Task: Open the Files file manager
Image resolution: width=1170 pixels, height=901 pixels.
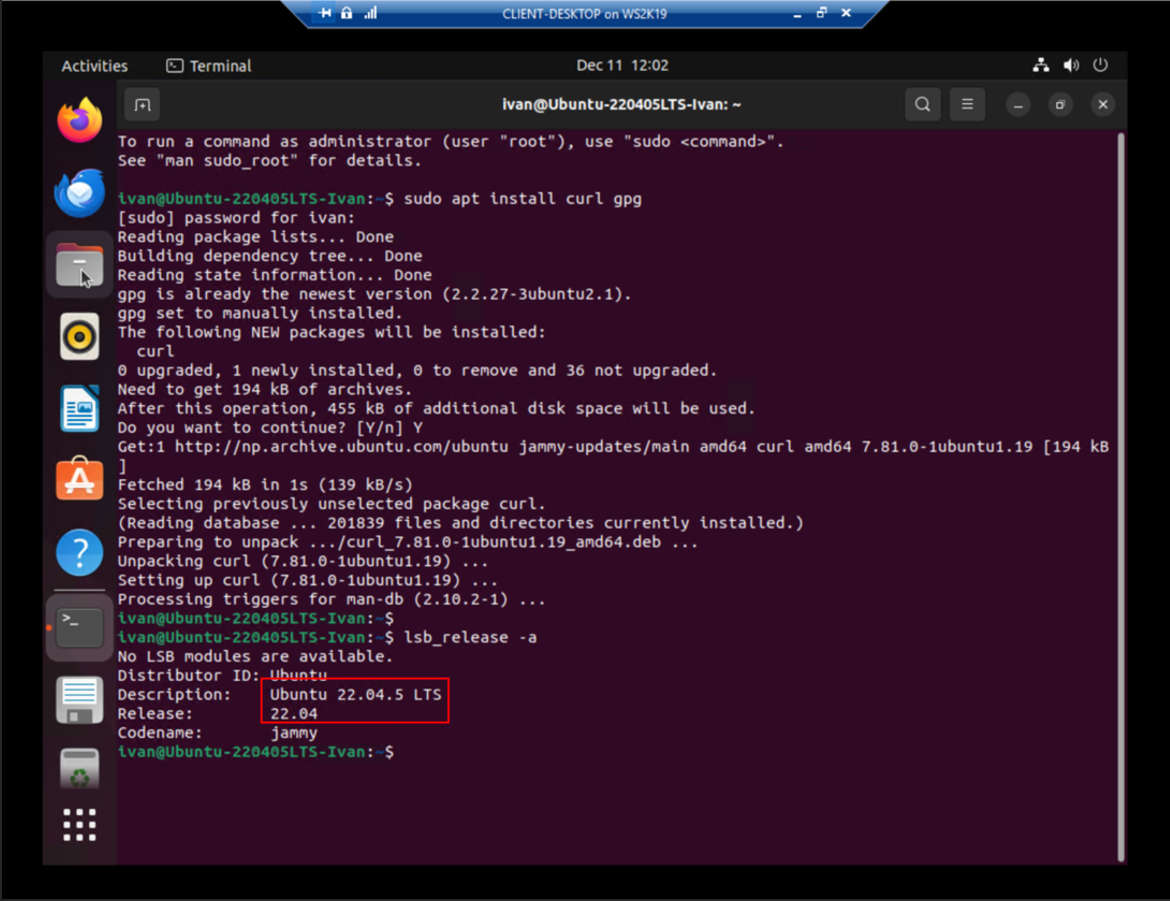Action: pos(80,265)
